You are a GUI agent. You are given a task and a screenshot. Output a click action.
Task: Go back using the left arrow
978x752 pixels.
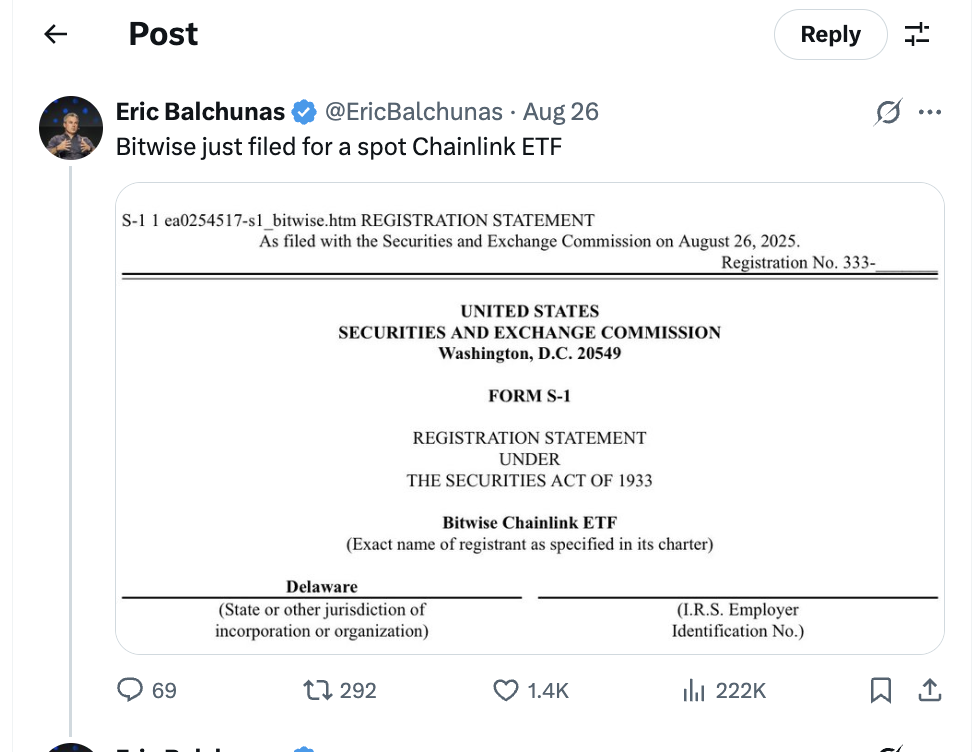(x=56, y=34)
